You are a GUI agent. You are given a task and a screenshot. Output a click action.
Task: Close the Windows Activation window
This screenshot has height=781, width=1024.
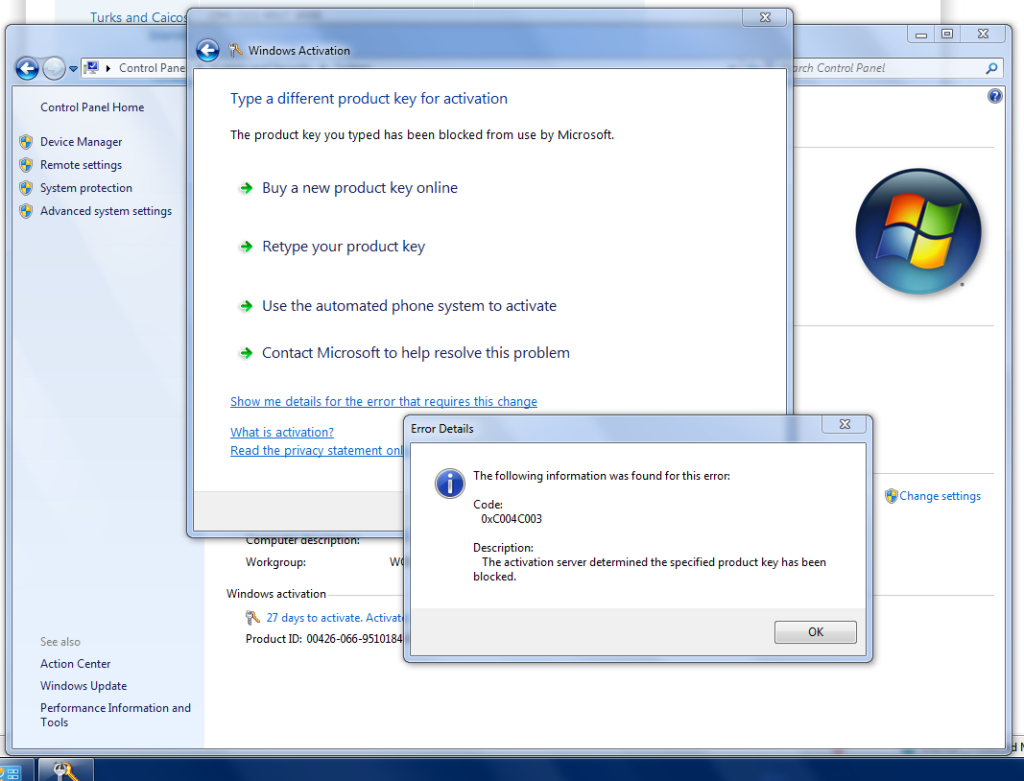coord(765,18)
